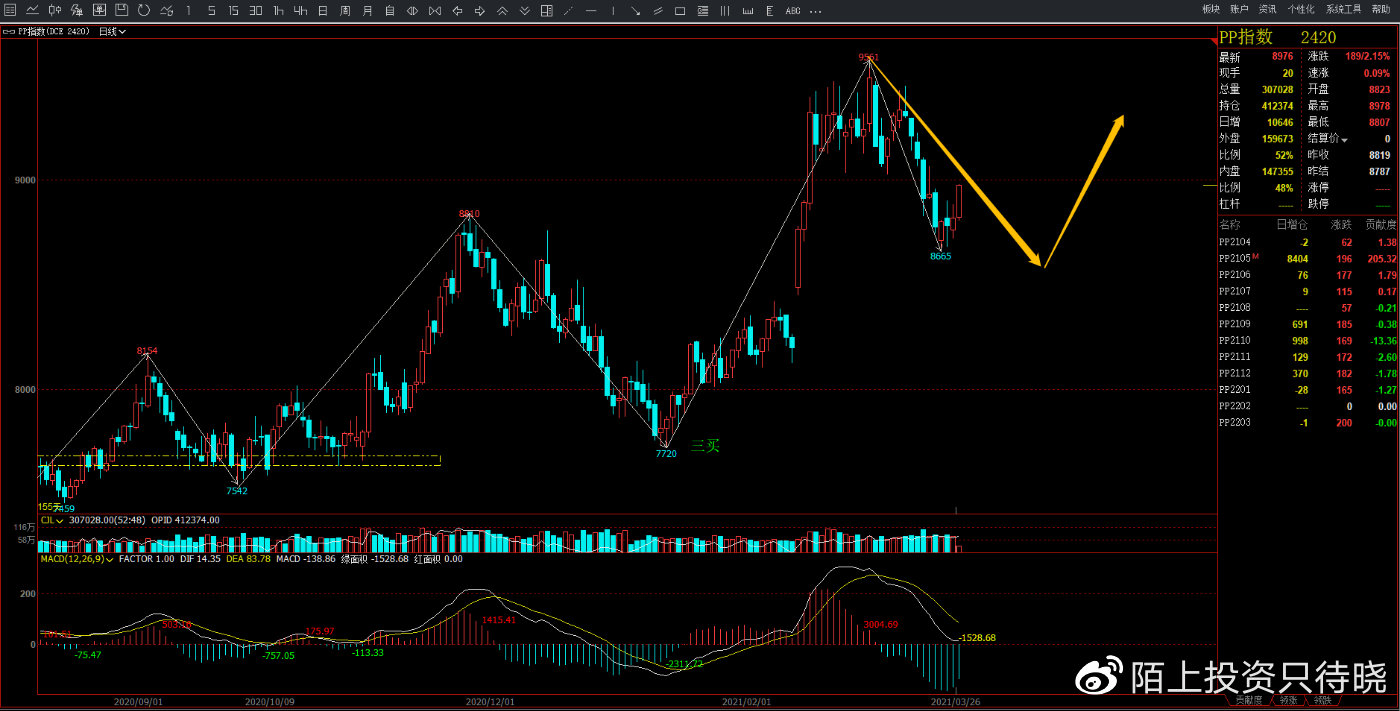Image resolution: width=1400 pixels, height=711 pixels.
Task: Select the rectangle drawing tool
Action: 680,10
